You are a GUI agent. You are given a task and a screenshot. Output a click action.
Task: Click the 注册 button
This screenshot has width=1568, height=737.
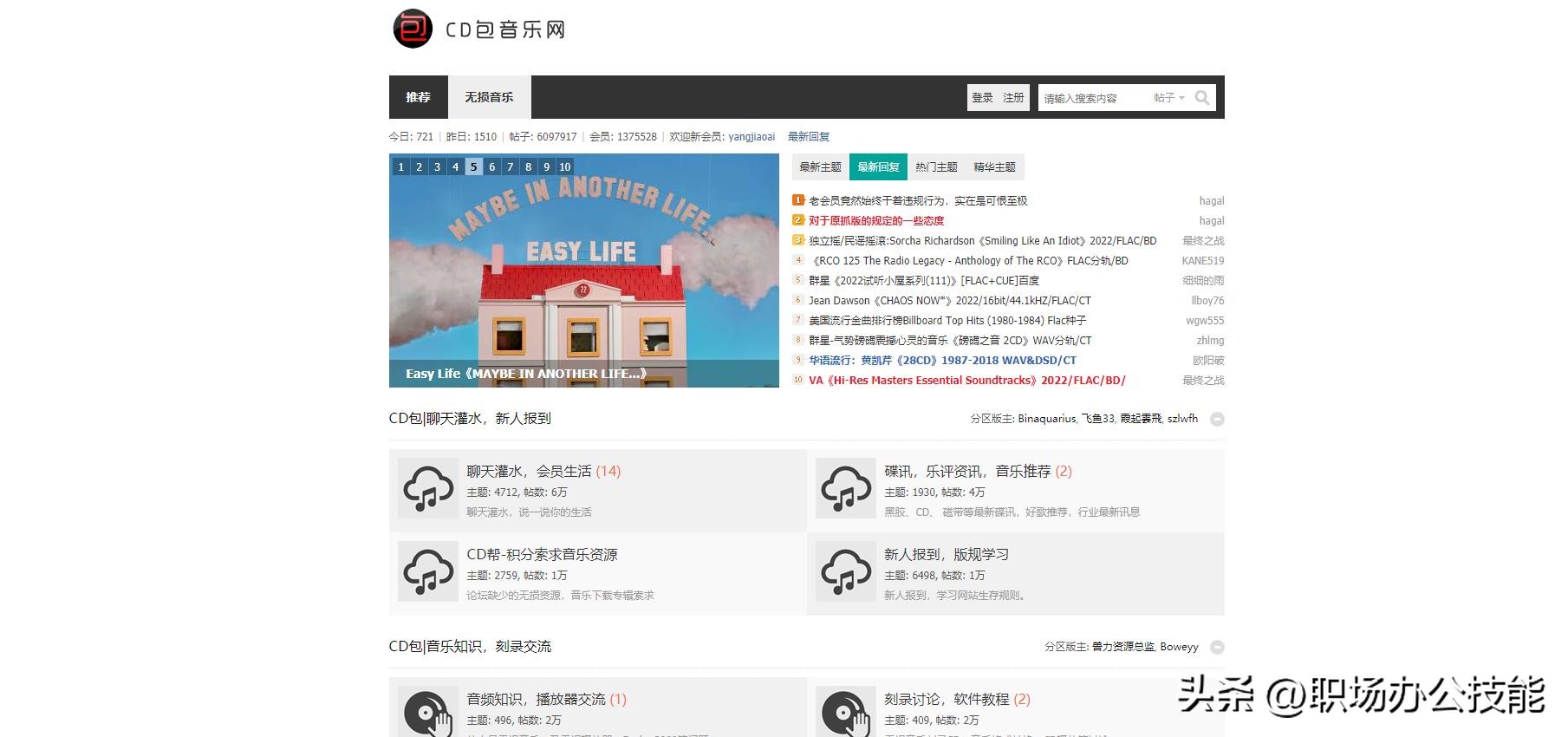pyautogui.click(x=1013, y=98)
